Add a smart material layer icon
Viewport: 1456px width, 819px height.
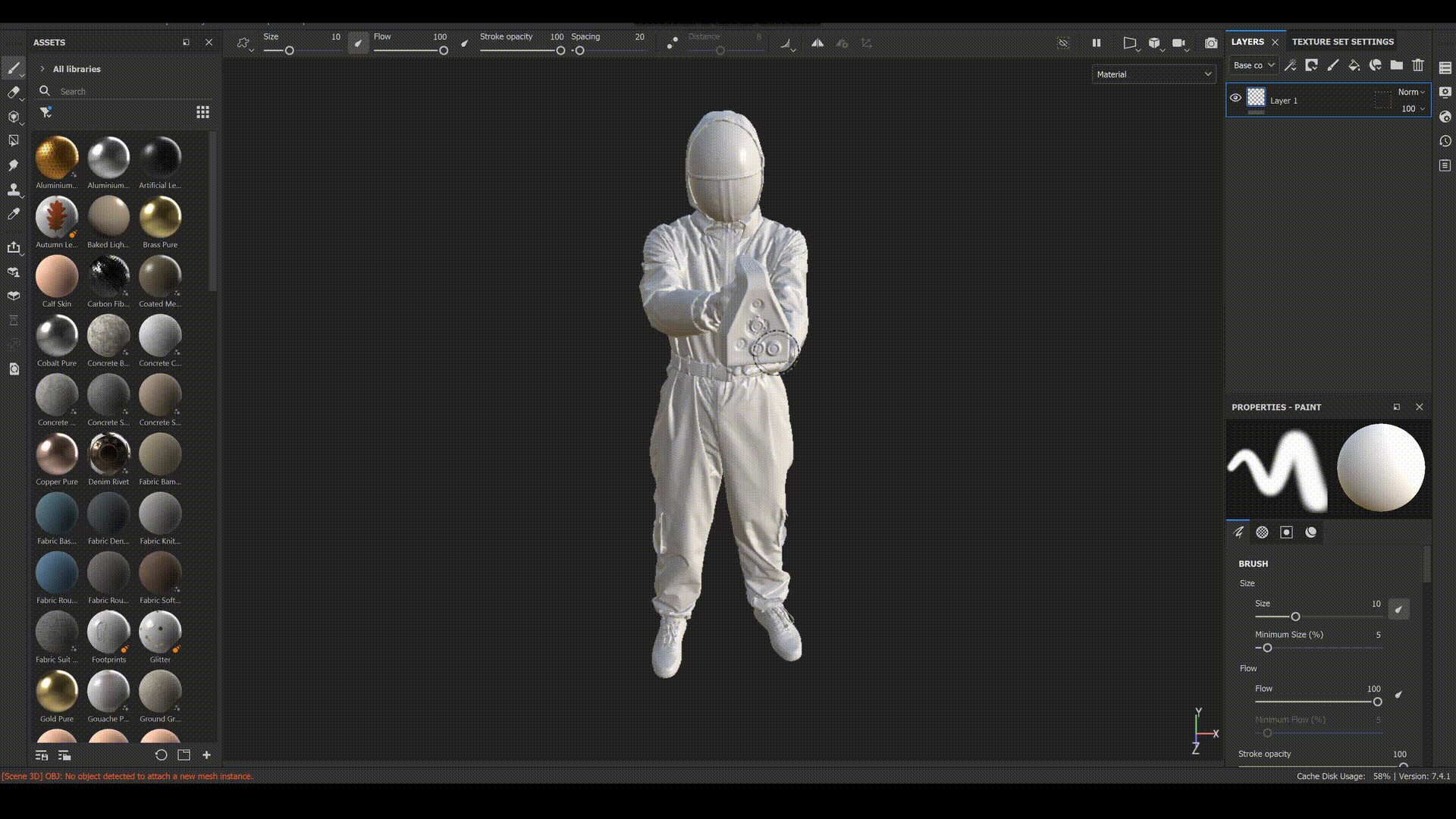click(x=1375, y=65)
